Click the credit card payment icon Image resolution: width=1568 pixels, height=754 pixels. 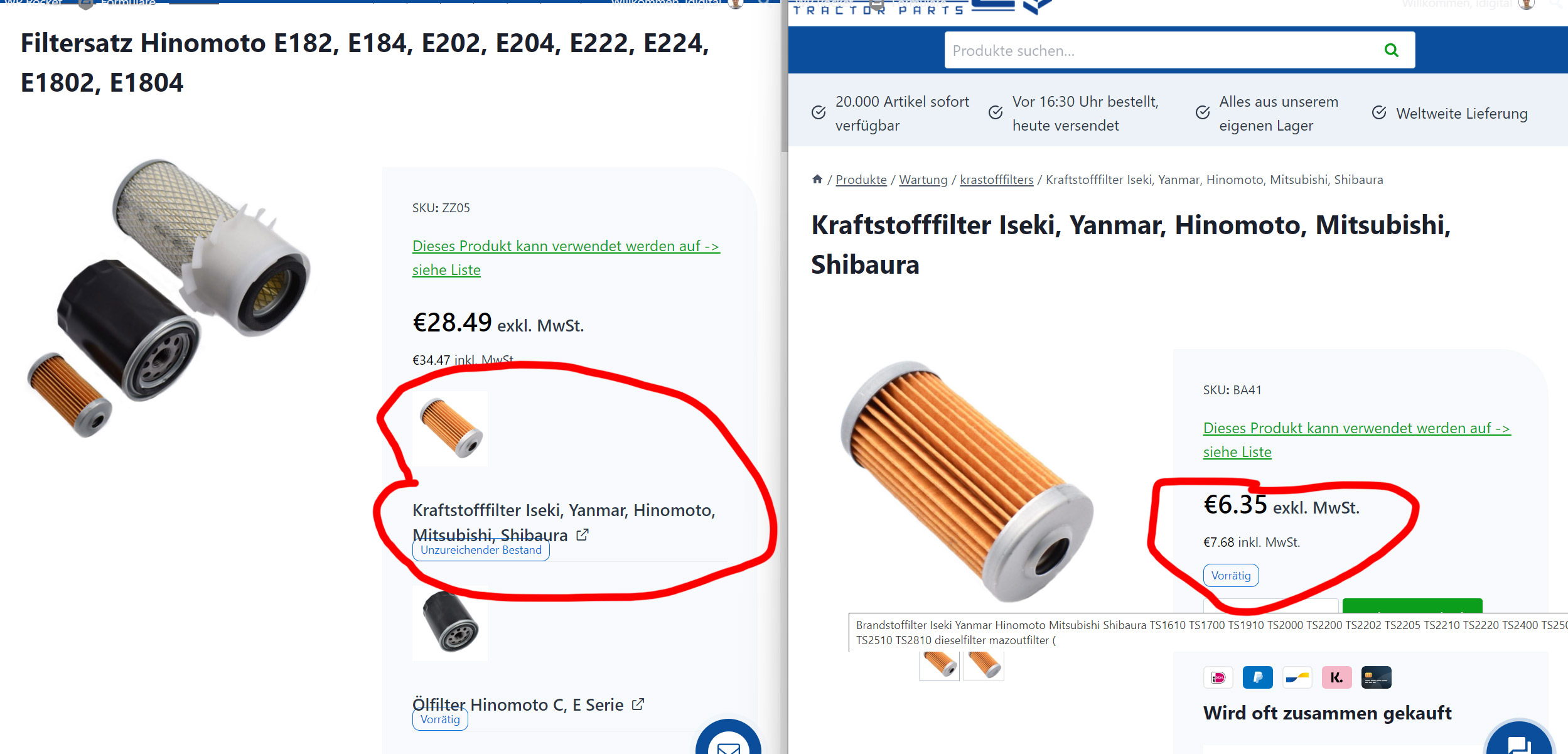coord(1376,677)
